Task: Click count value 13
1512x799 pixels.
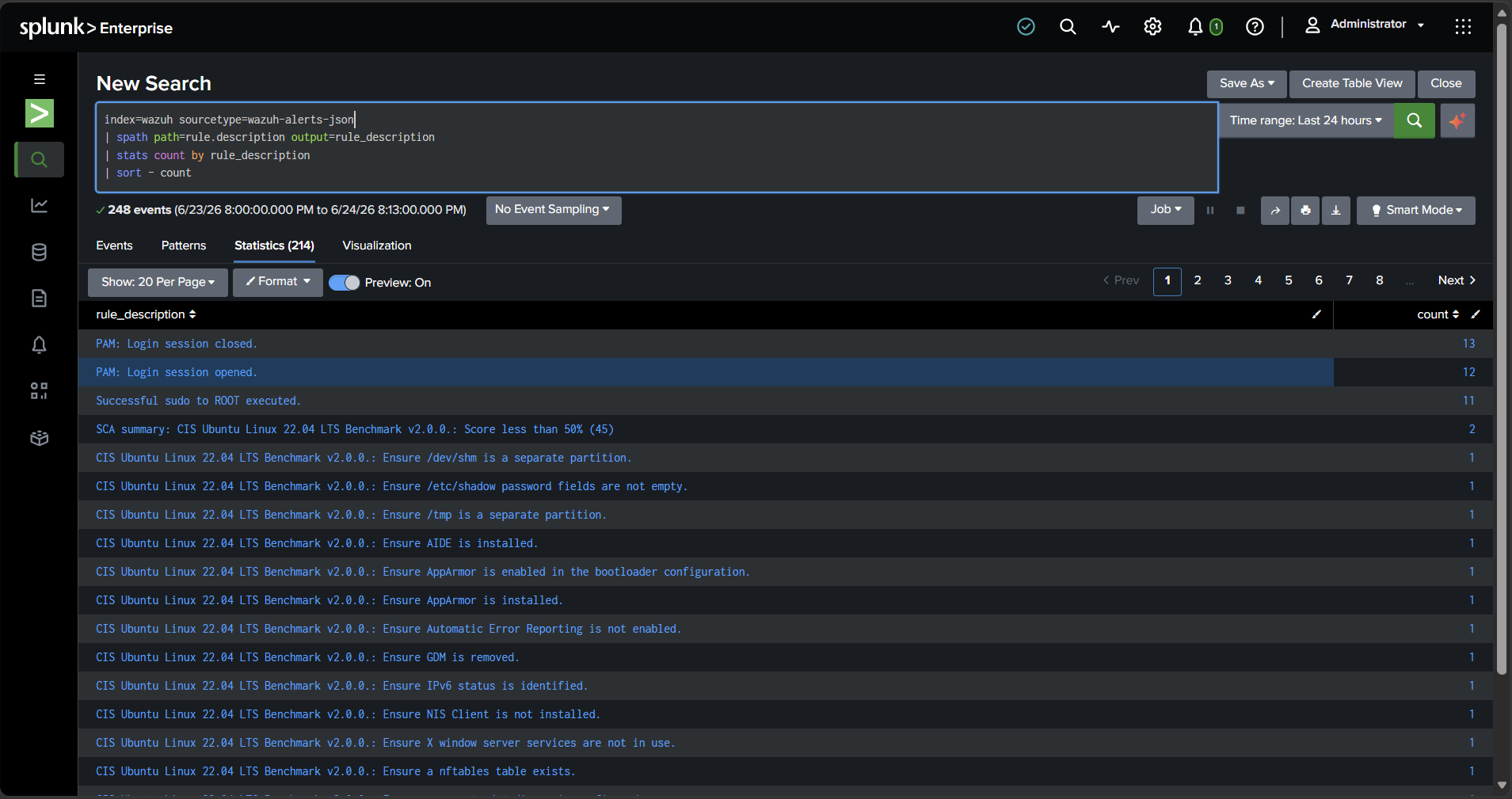Action: click(x=1468, y=344)
